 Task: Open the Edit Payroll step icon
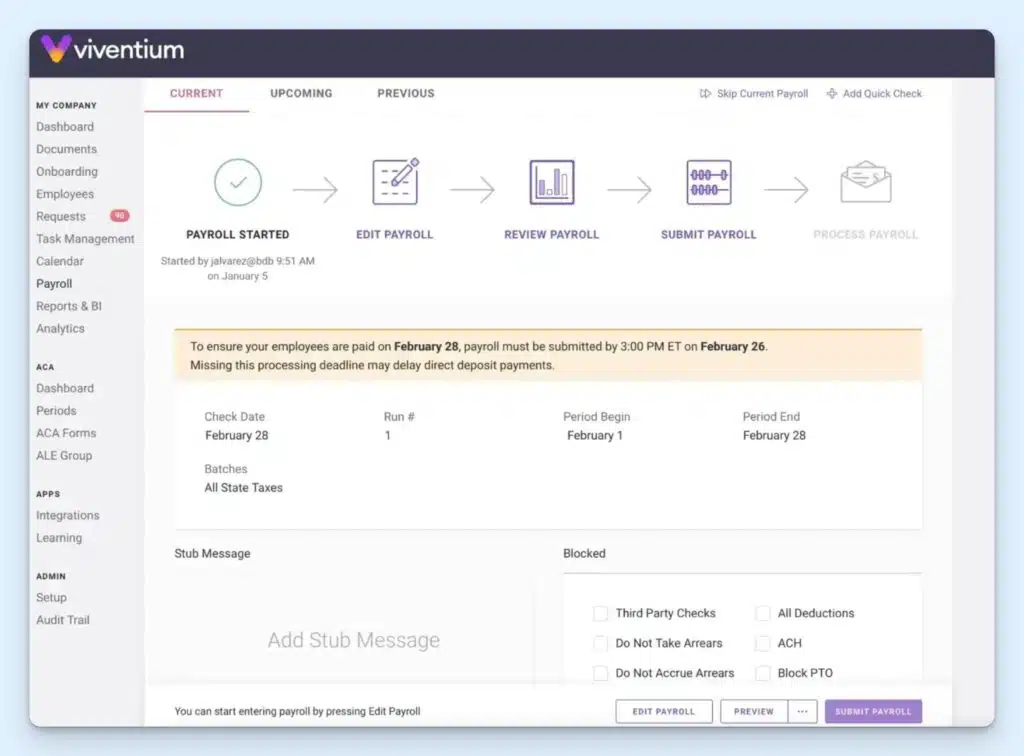[x=395, y=181]
